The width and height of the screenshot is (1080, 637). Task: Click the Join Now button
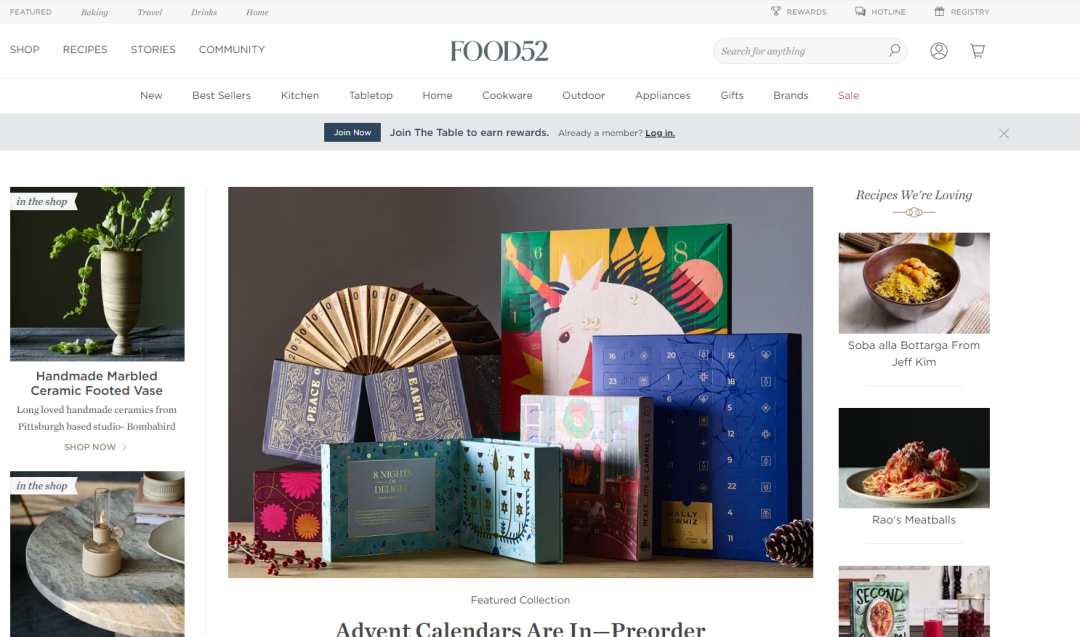coord(352,132)
